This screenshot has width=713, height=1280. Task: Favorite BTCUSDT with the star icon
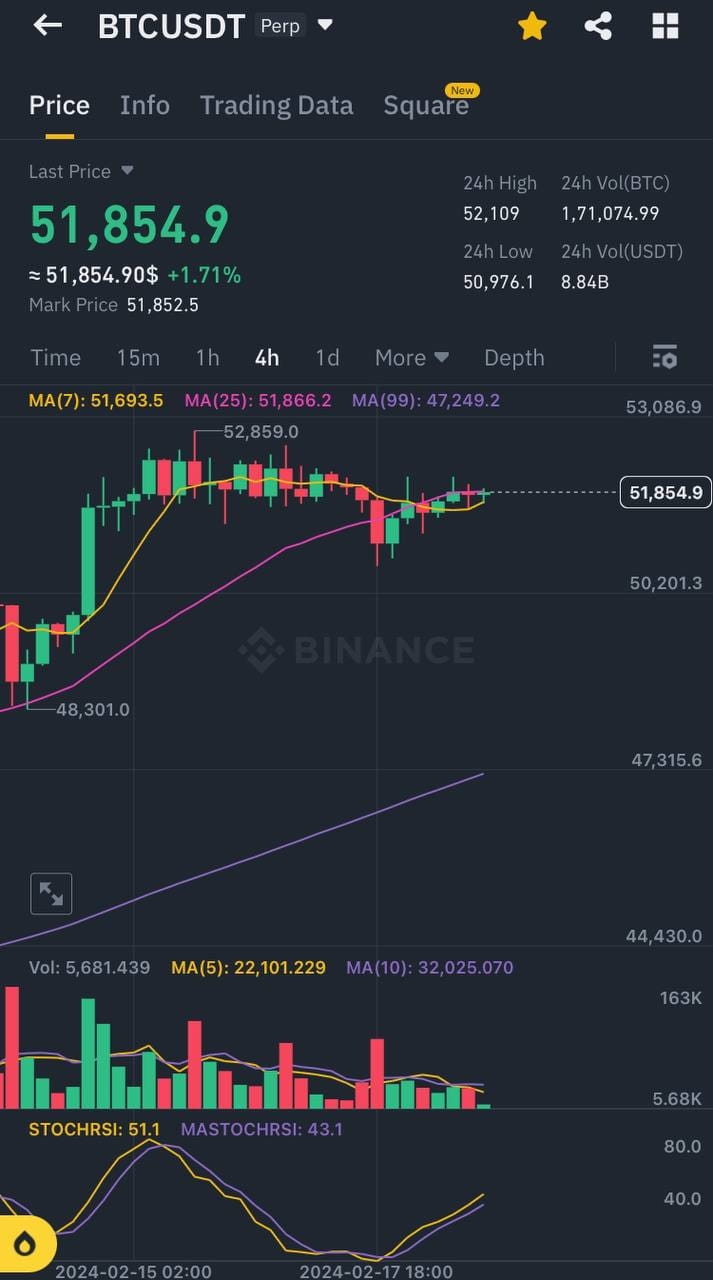[532, 26]
